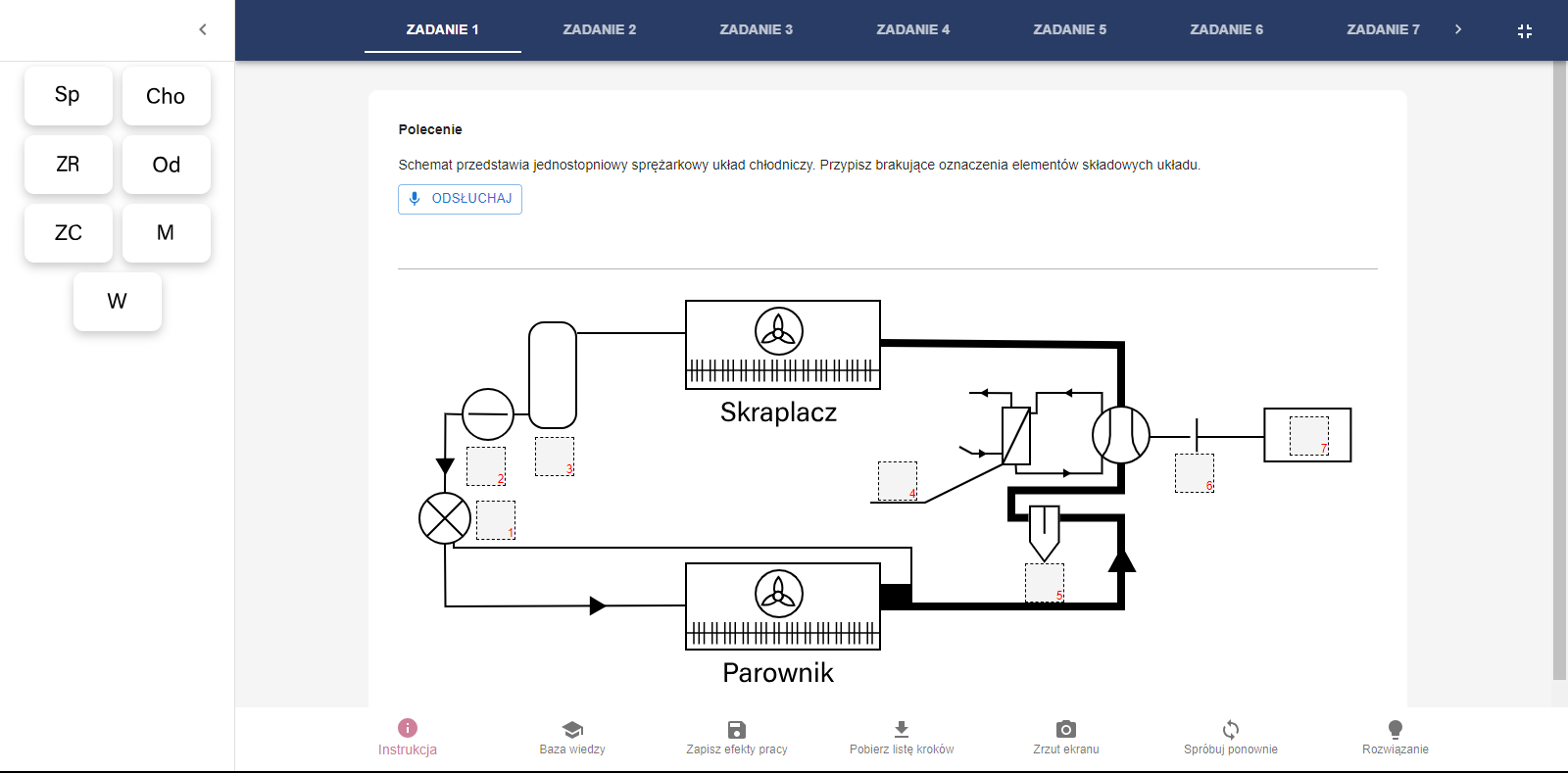Toggle fullscreen mode icon in header
The width and height of the screenshot is (1568, 773).
point(1525,31)
